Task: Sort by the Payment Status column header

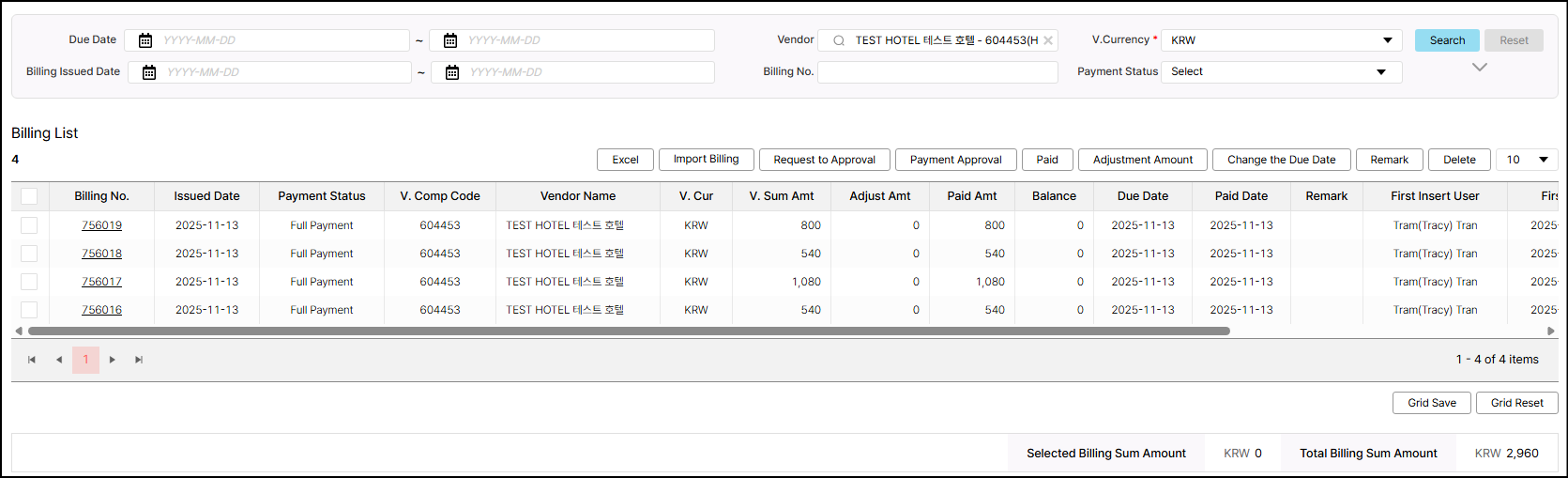Action: (x=321, y=196)
